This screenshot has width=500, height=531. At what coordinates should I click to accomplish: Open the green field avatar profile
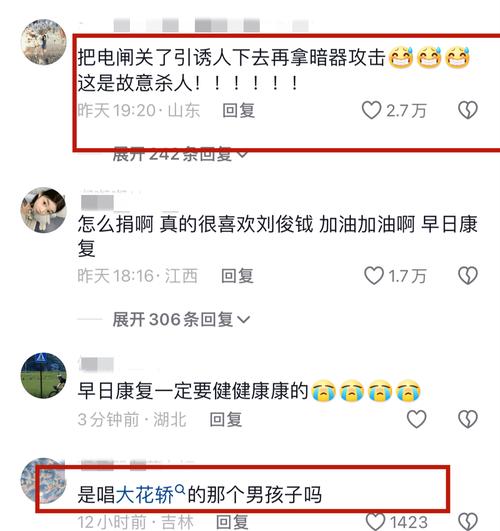(x=43, y=375)
